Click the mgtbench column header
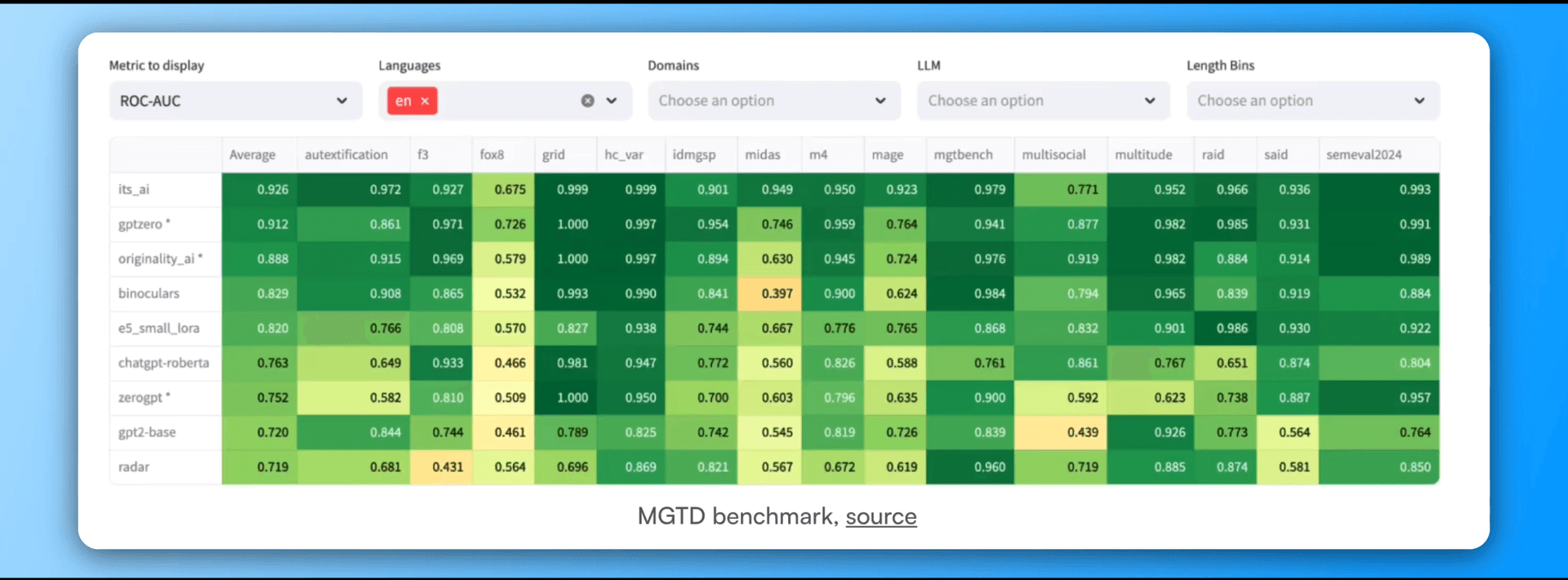Viewport: 1568px width, 580px height. pyautogui.click(x=969, y=154)
